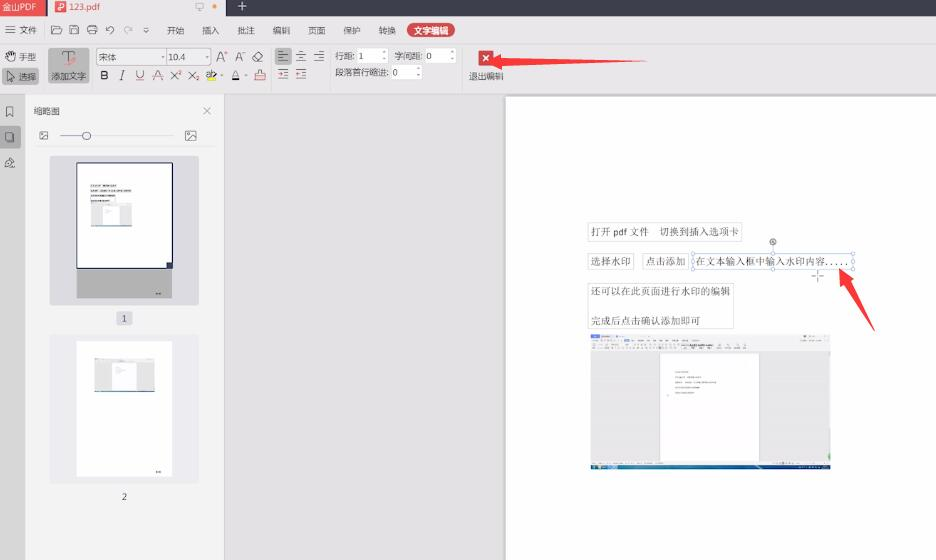This screenshot has width=936, height=560.
Task: Click the save icon
Action: [74, 30]
